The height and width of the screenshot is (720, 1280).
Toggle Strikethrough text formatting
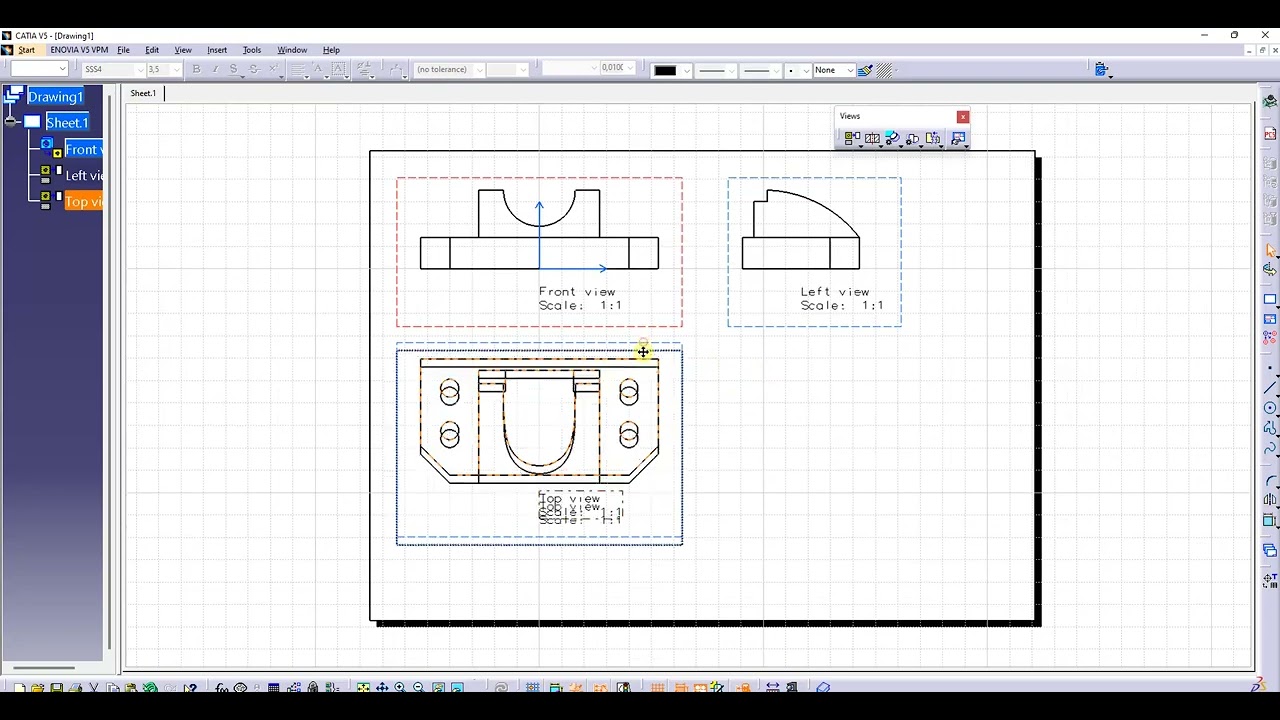254,69
